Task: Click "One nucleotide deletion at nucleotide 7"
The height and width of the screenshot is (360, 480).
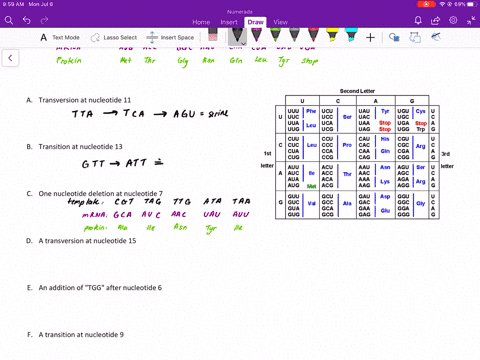Action: [x=101, y=193]
